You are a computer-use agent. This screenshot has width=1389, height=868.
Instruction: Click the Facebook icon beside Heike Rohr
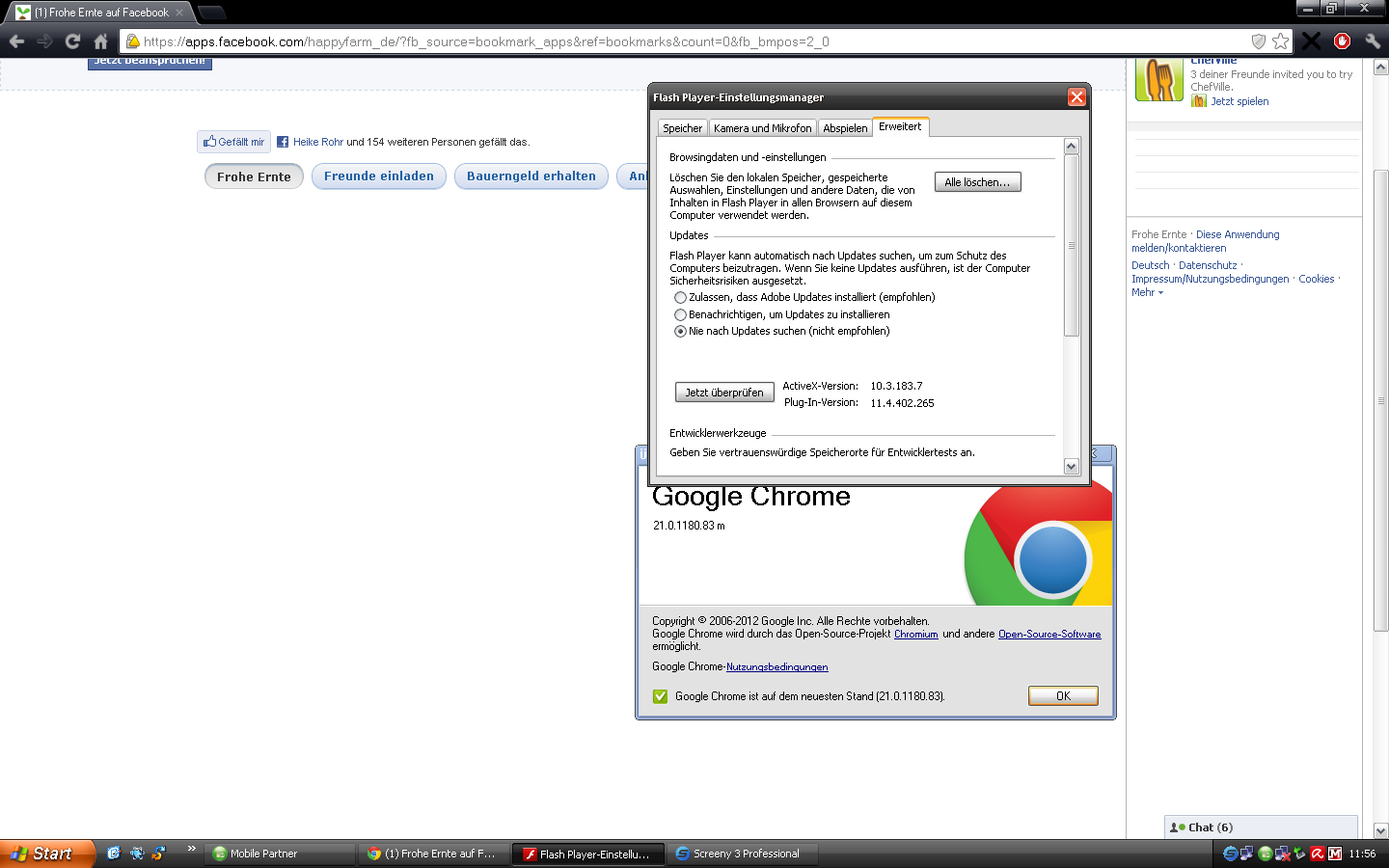283,142
